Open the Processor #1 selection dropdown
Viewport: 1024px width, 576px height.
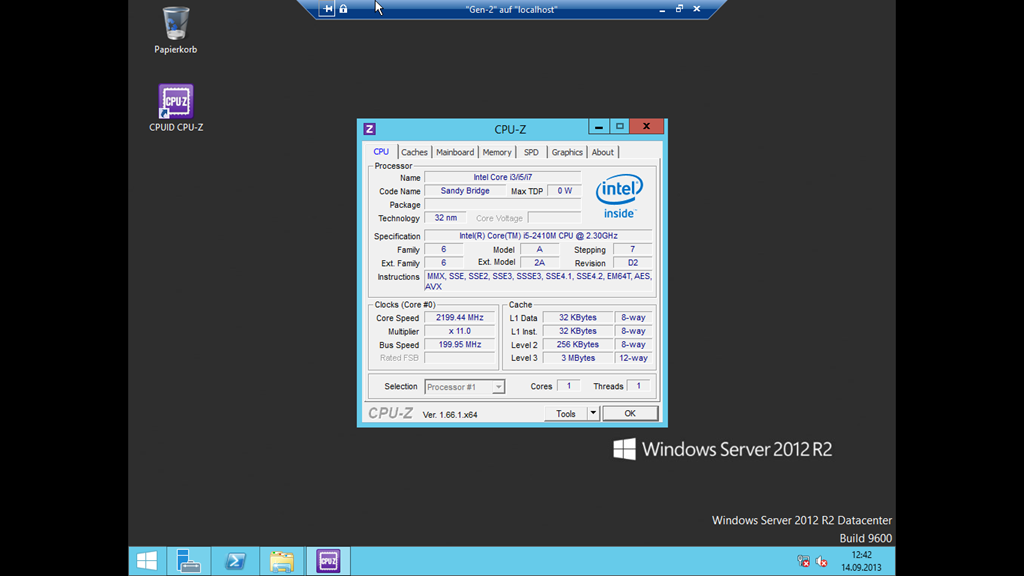(464, 387)
